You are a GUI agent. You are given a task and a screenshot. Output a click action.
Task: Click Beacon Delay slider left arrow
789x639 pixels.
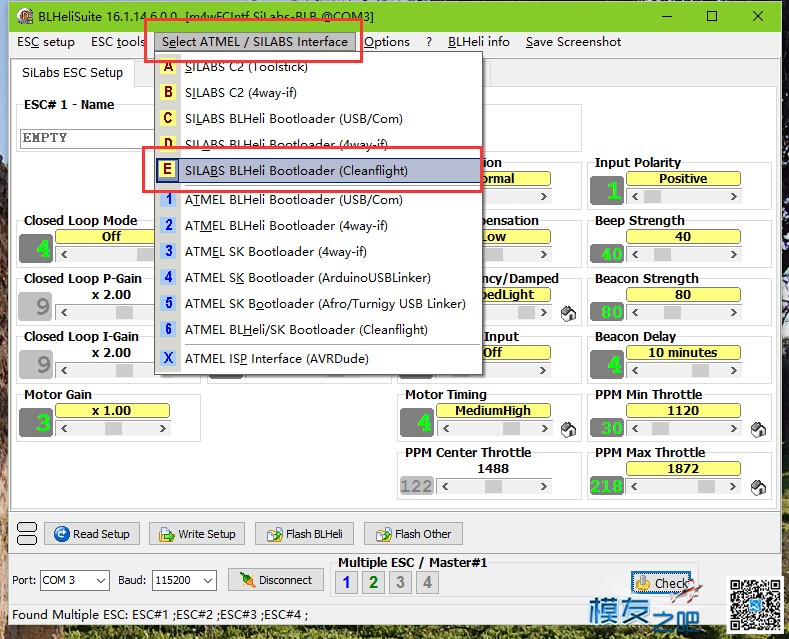tap(635, 371)
